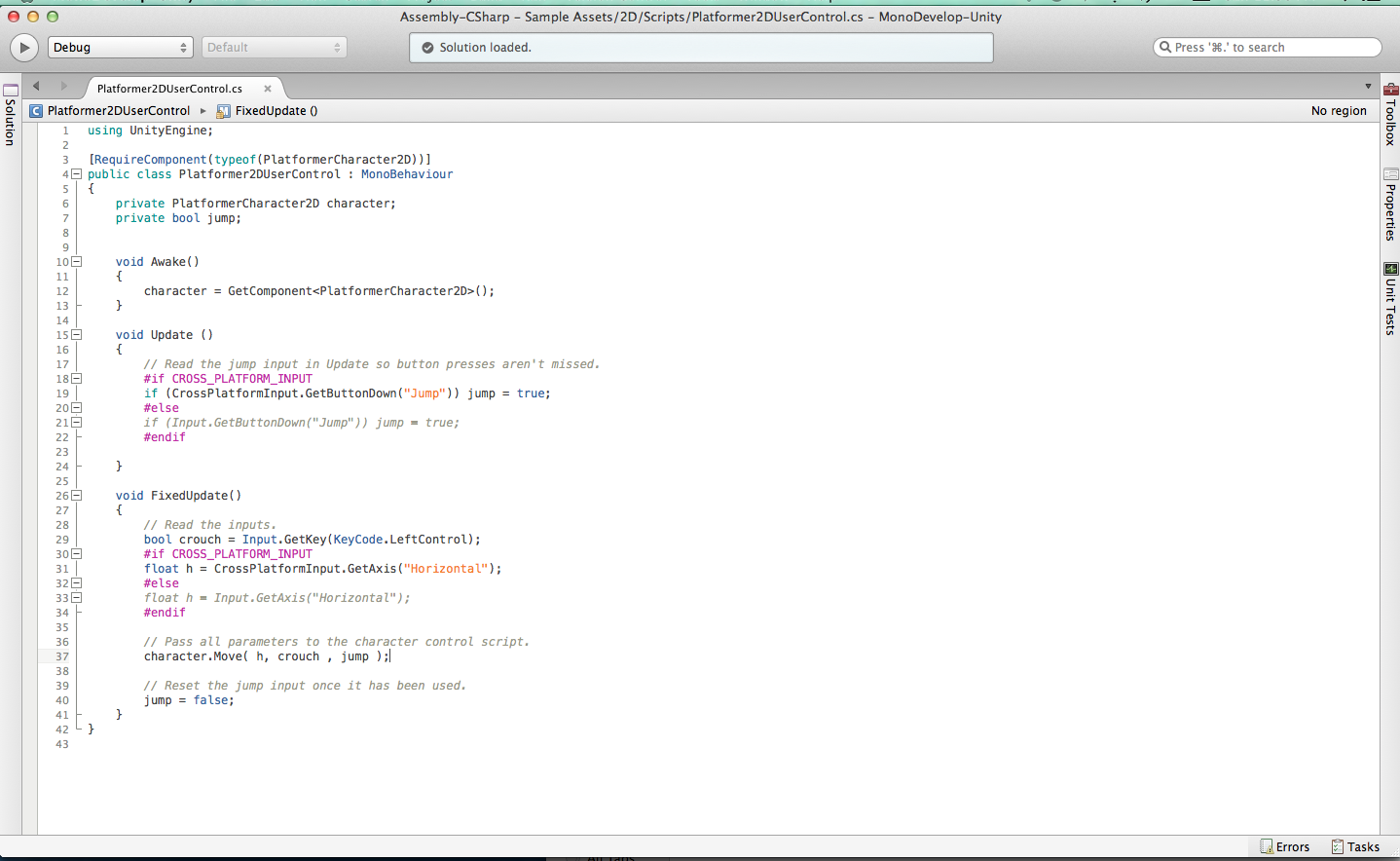Collapse the Awake method fold at line 10
Viewport: 1400px width, 861px height.
(77, 262)
